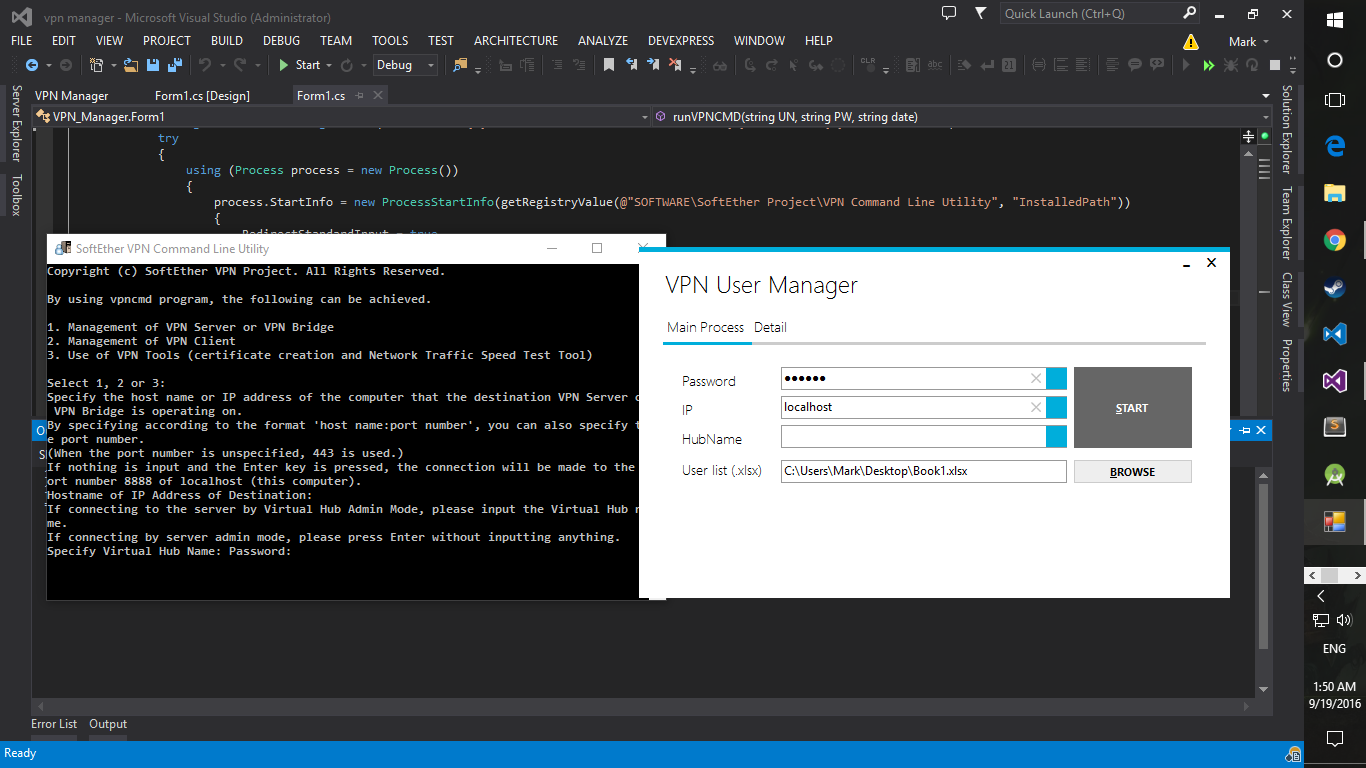Close the Form1.cs editor tab
Viewport: 1366px width, 768px height.
pyautogui.click(x=378, y=96)
